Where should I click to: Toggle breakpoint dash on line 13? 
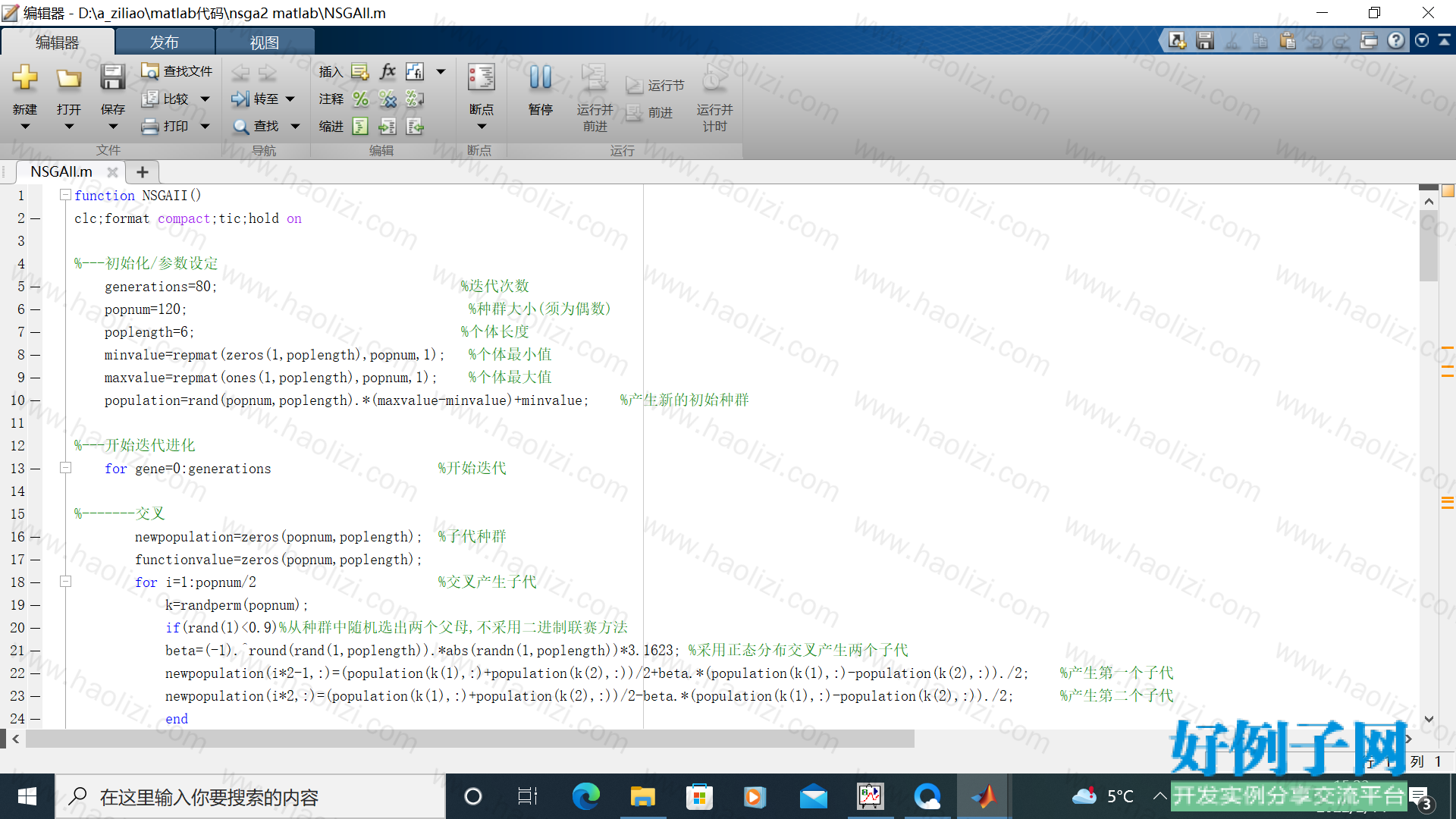(36, 469)
